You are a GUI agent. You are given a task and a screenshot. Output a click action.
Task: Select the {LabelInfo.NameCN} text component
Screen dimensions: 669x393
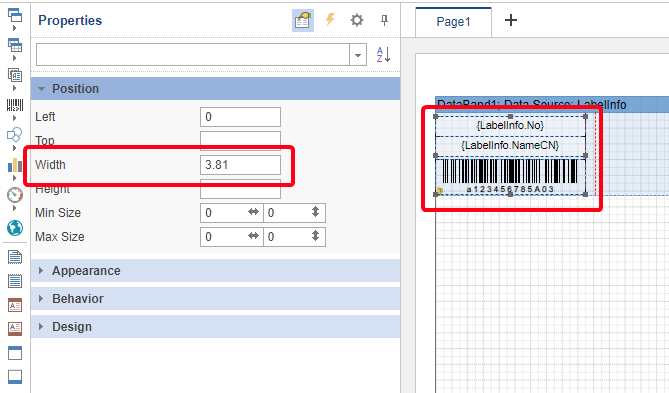[x=510, y=146]
